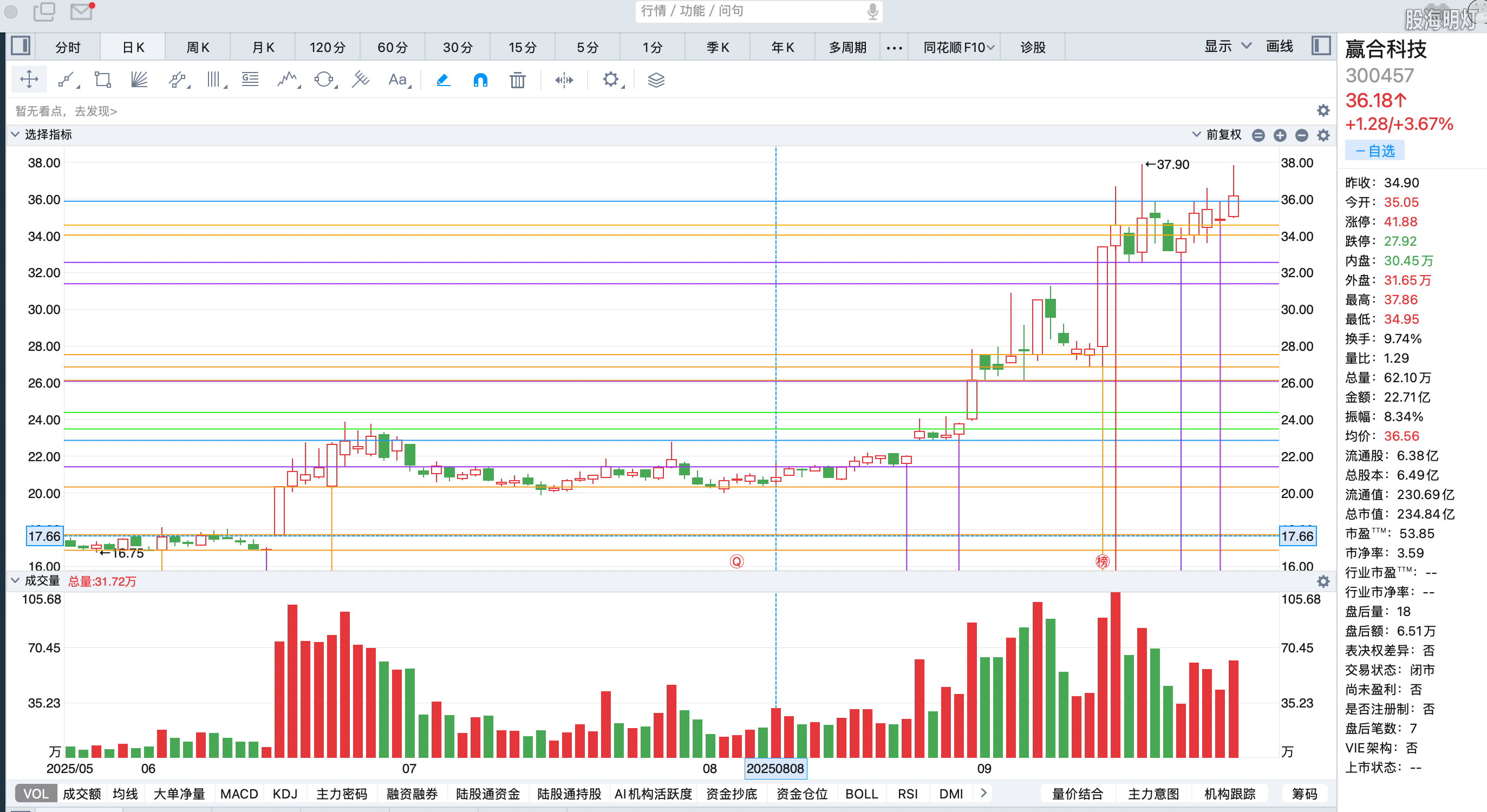Switch to the 周K period tab
This screenshot has height=812, width=1487.
point(198,47)
